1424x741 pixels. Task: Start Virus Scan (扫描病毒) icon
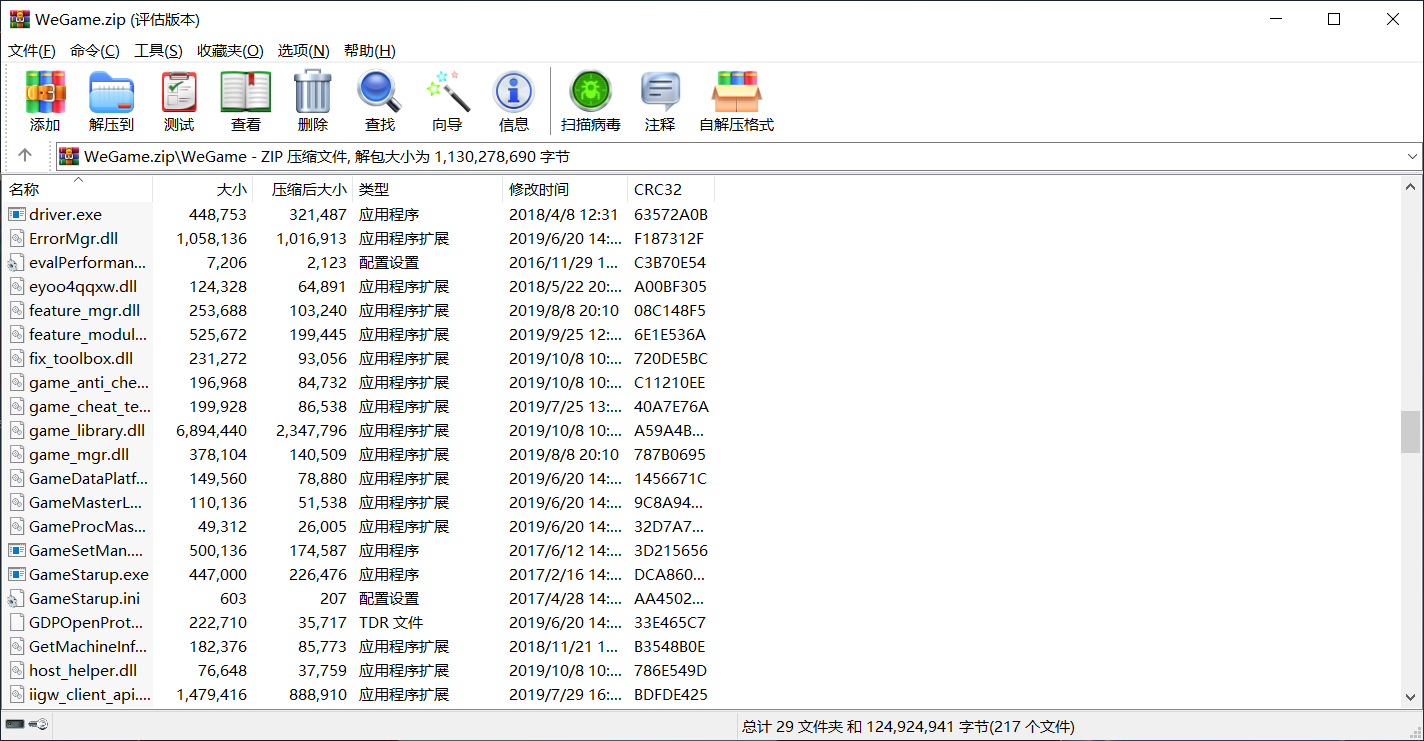coord(591,101)
